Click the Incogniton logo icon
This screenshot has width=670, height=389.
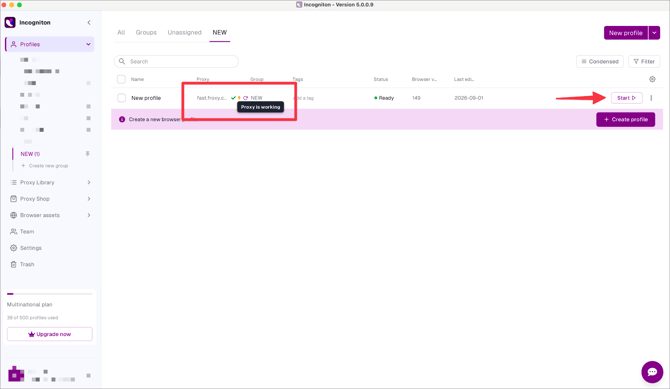pyautogui.click(x=10, y=22)
